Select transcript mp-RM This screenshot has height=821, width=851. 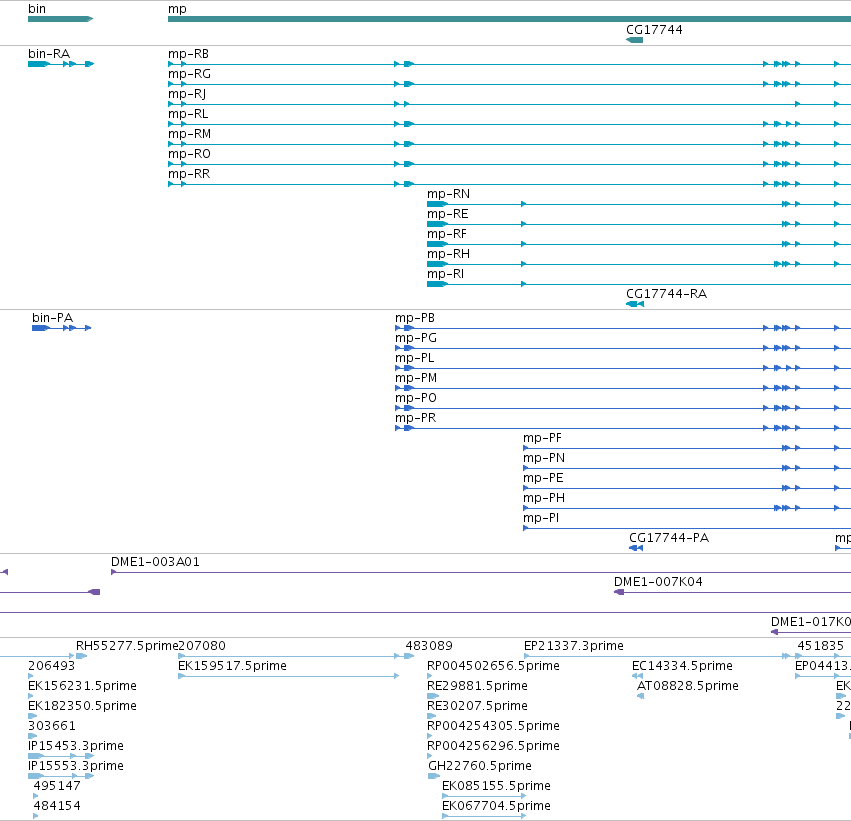(x=509, y=144)
